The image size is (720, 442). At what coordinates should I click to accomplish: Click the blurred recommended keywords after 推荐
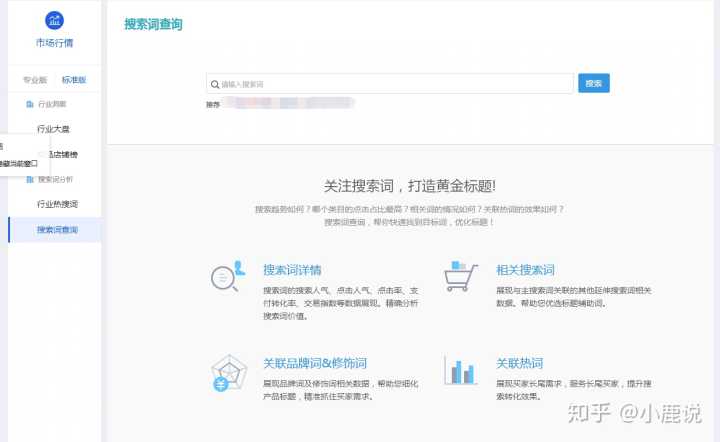coord(289,103)
